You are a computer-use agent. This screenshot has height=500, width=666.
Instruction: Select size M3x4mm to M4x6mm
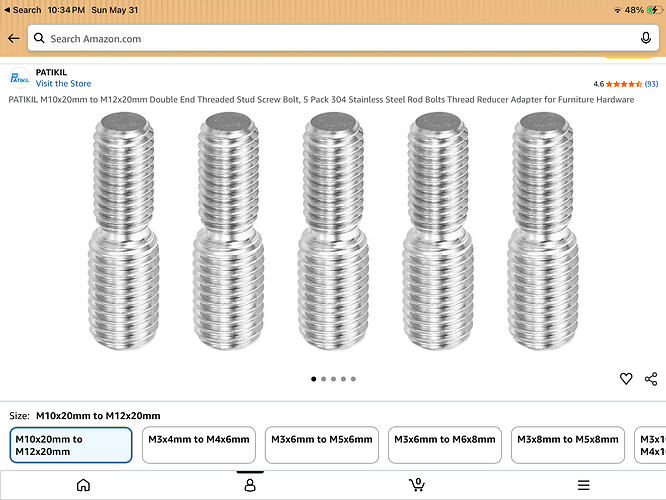pos(199,445)
